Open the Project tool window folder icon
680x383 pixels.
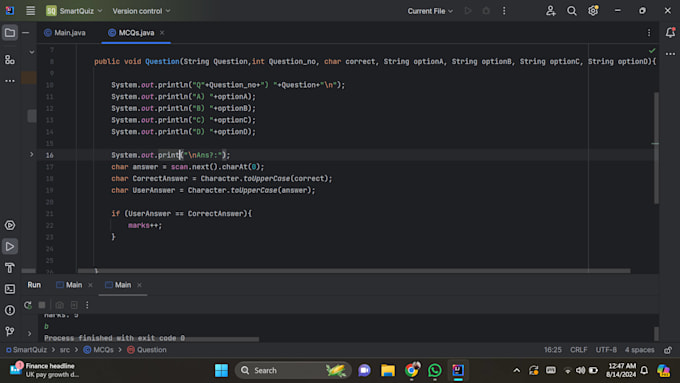(x=10, y=33)
